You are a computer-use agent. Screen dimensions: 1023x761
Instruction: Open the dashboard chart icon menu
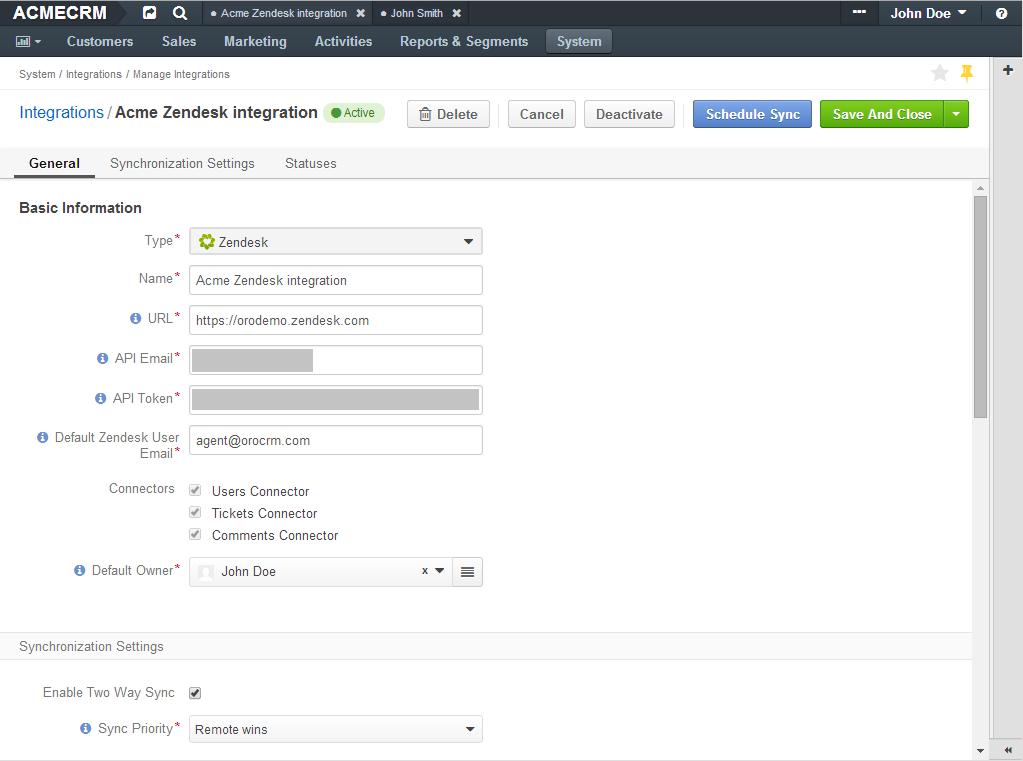tap(28, 42)
